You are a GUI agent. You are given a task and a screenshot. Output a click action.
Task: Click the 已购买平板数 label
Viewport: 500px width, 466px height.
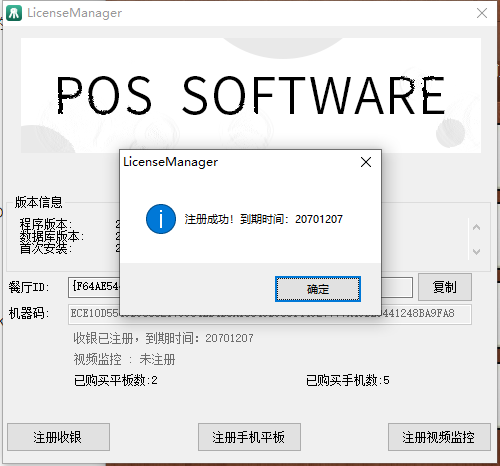(x=115, y=380)
